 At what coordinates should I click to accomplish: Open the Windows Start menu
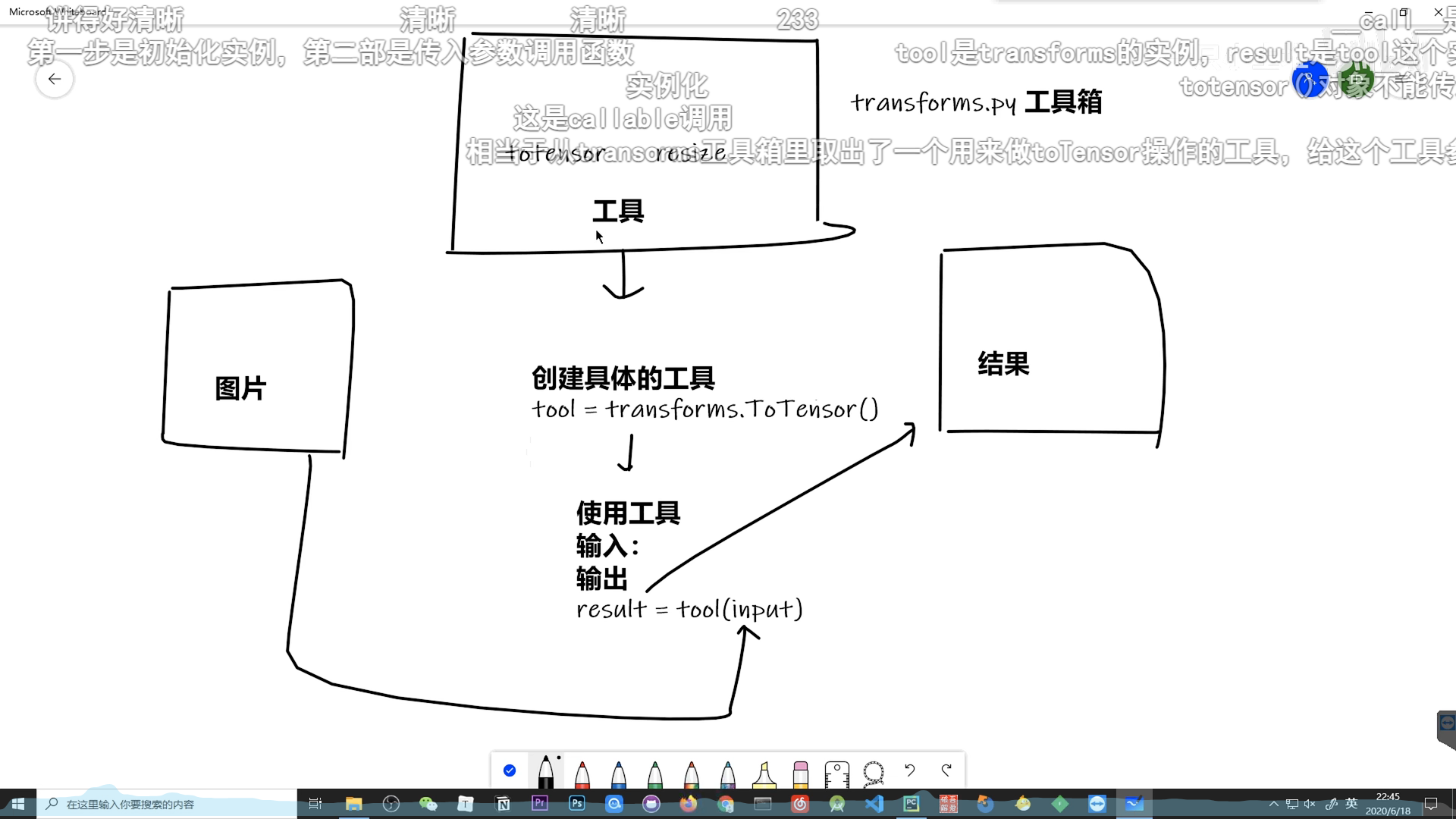click(x=18, y=804)
